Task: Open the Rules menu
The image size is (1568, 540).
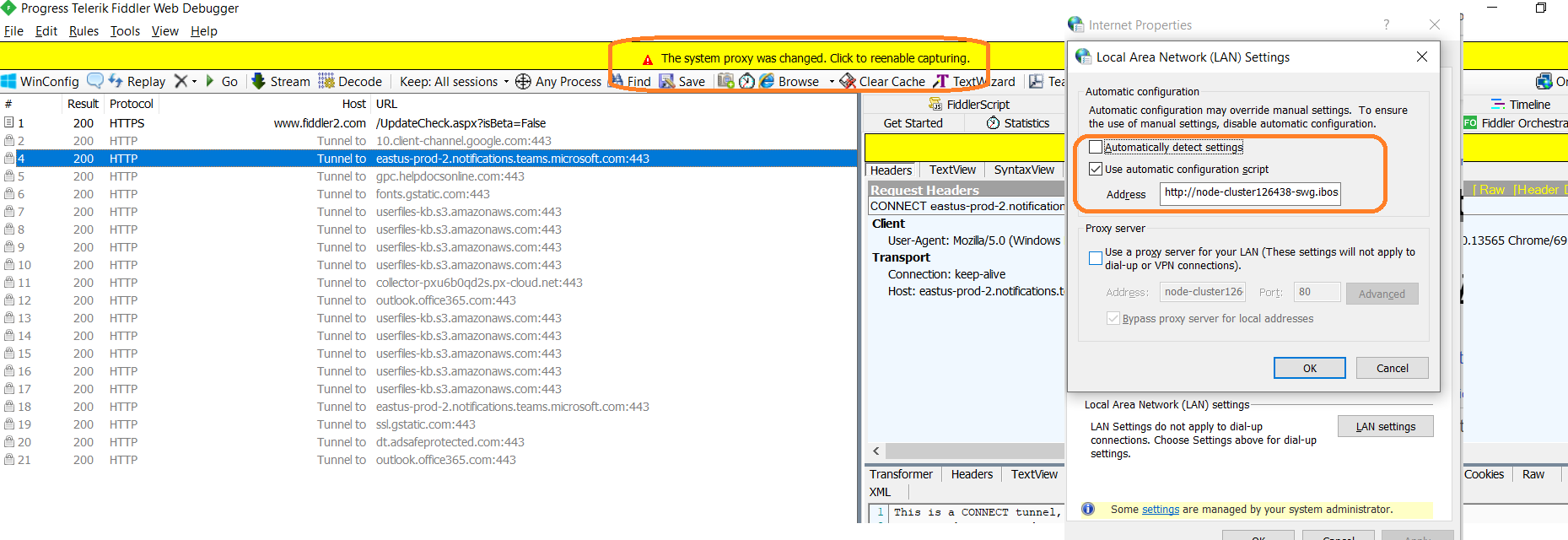Action: pyautogui.click(x=84, y=31)
